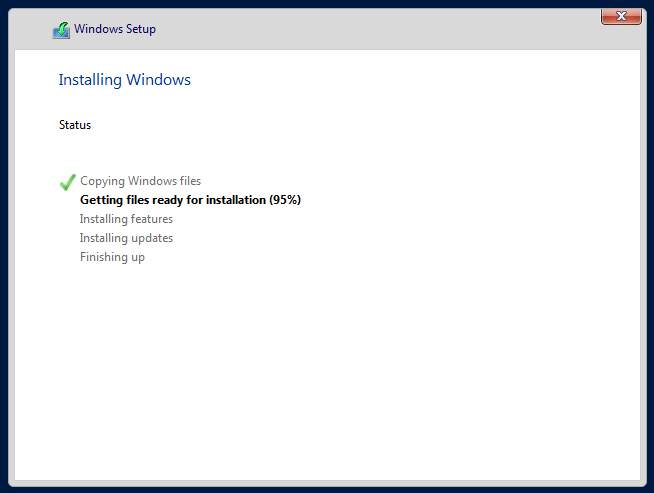The width and height of the screenshot is (654, 493).
Task: Close the Windows Setup window
Action: click(x=621, y=16)
